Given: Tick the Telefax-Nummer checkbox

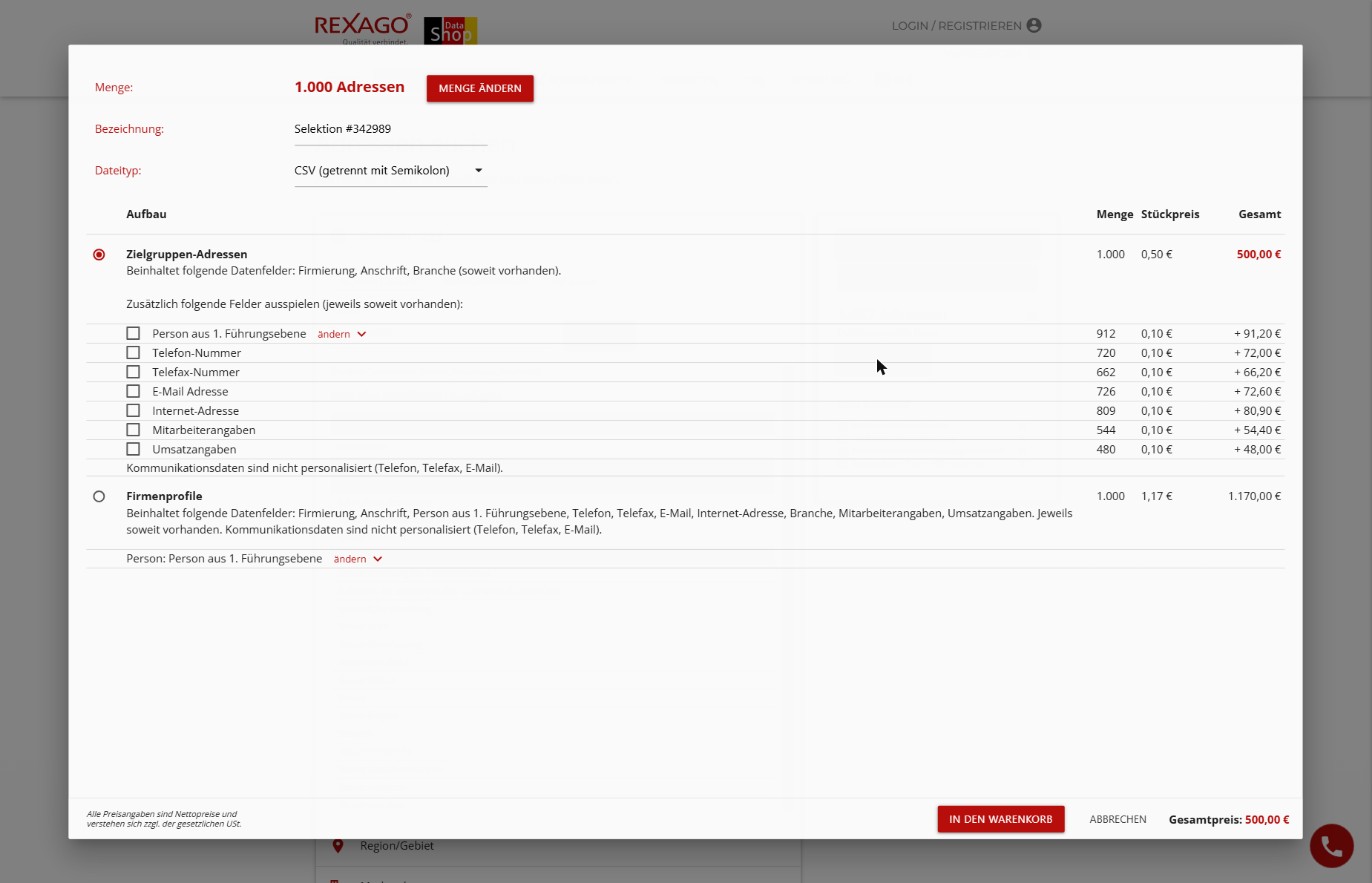Looking at the screenshot, I should point(133,372).
